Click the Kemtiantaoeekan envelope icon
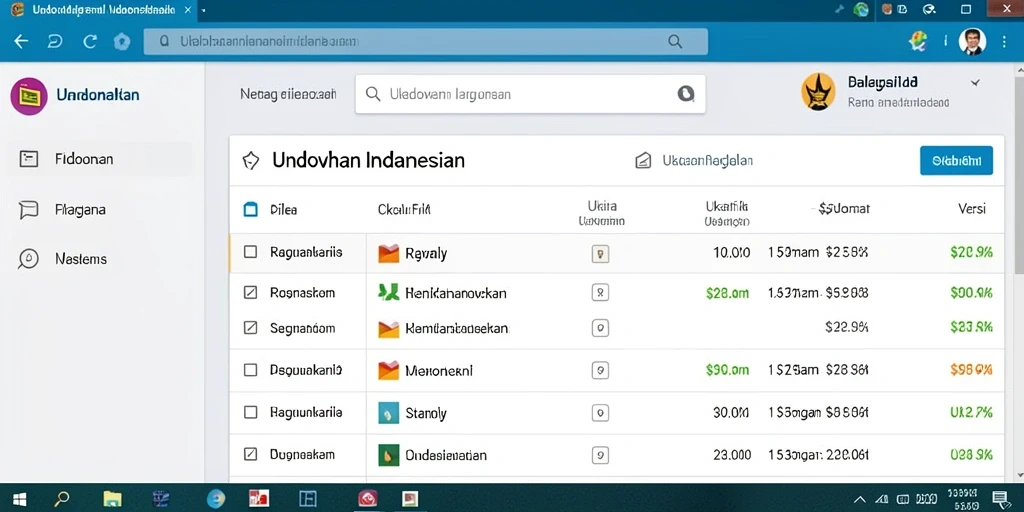The width and height of the screenshot is (1024, 512). pos(389,328)
